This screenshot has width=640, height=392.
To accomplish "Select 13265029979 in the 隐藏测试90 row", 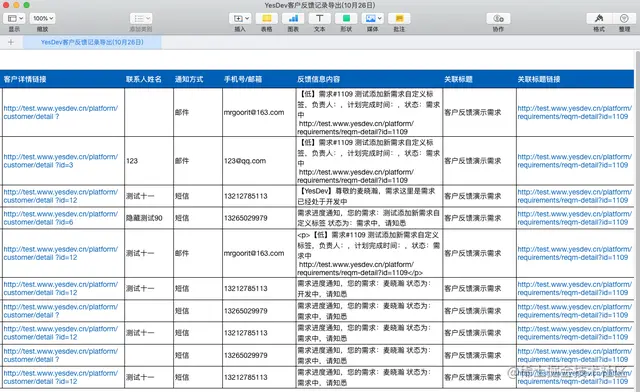I will (x=259, y=218).
